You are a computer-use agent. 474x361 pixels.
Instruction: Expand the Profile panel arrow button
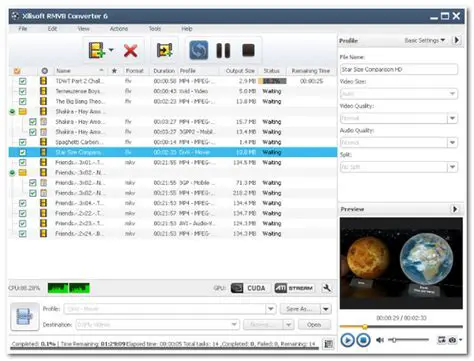pyautogui.click(x=457, y=40)
